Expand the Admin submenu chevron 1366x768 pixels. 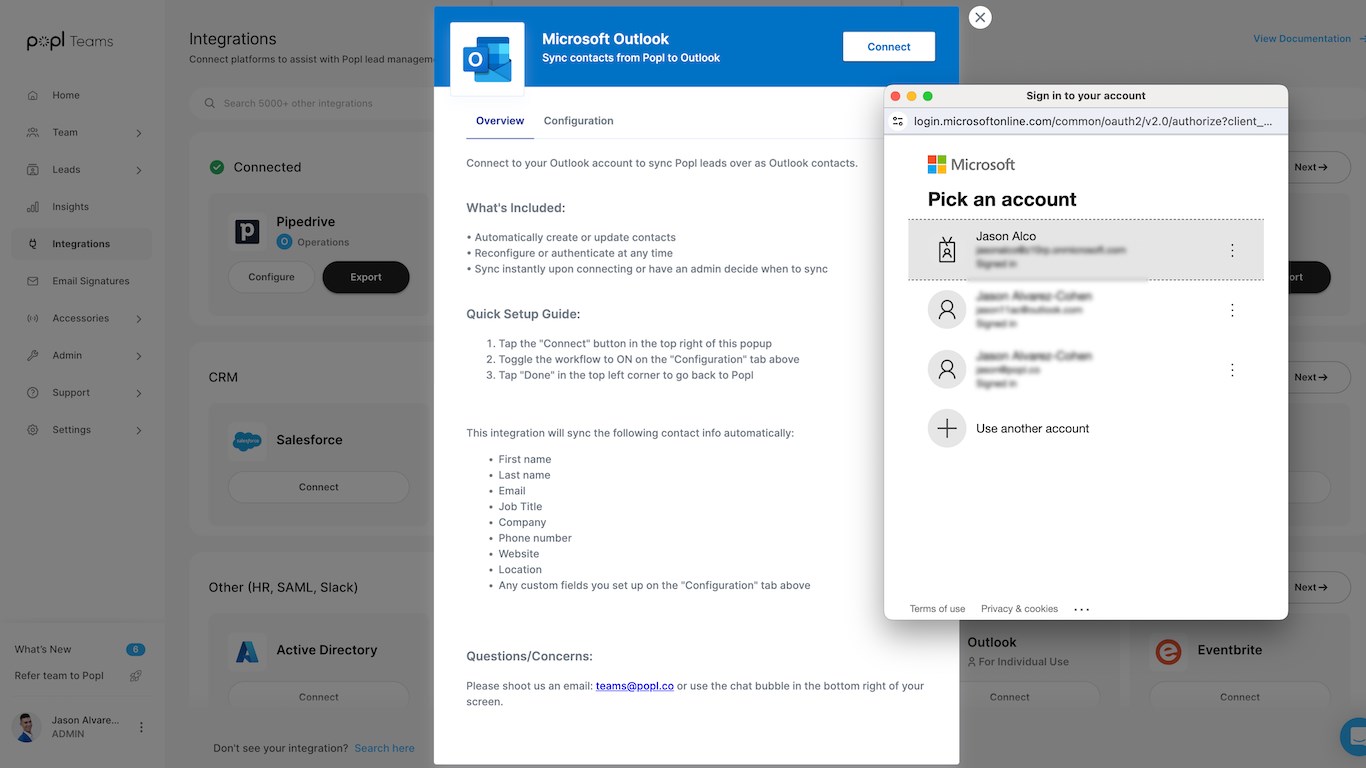tap(139, 356)
